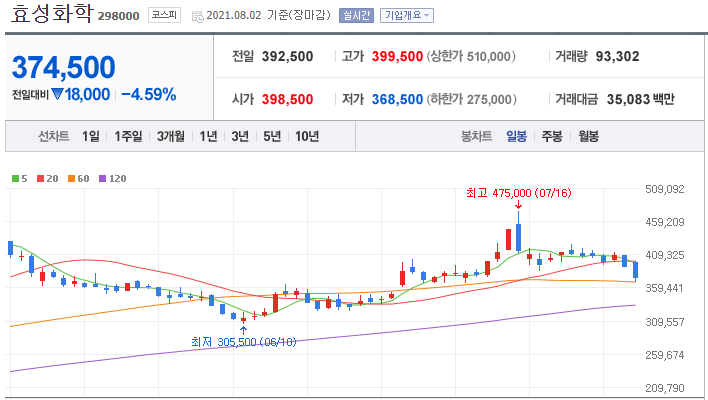Open the 기업개요 dropdown
Viewport: 708px width, 400px height.
406,15
